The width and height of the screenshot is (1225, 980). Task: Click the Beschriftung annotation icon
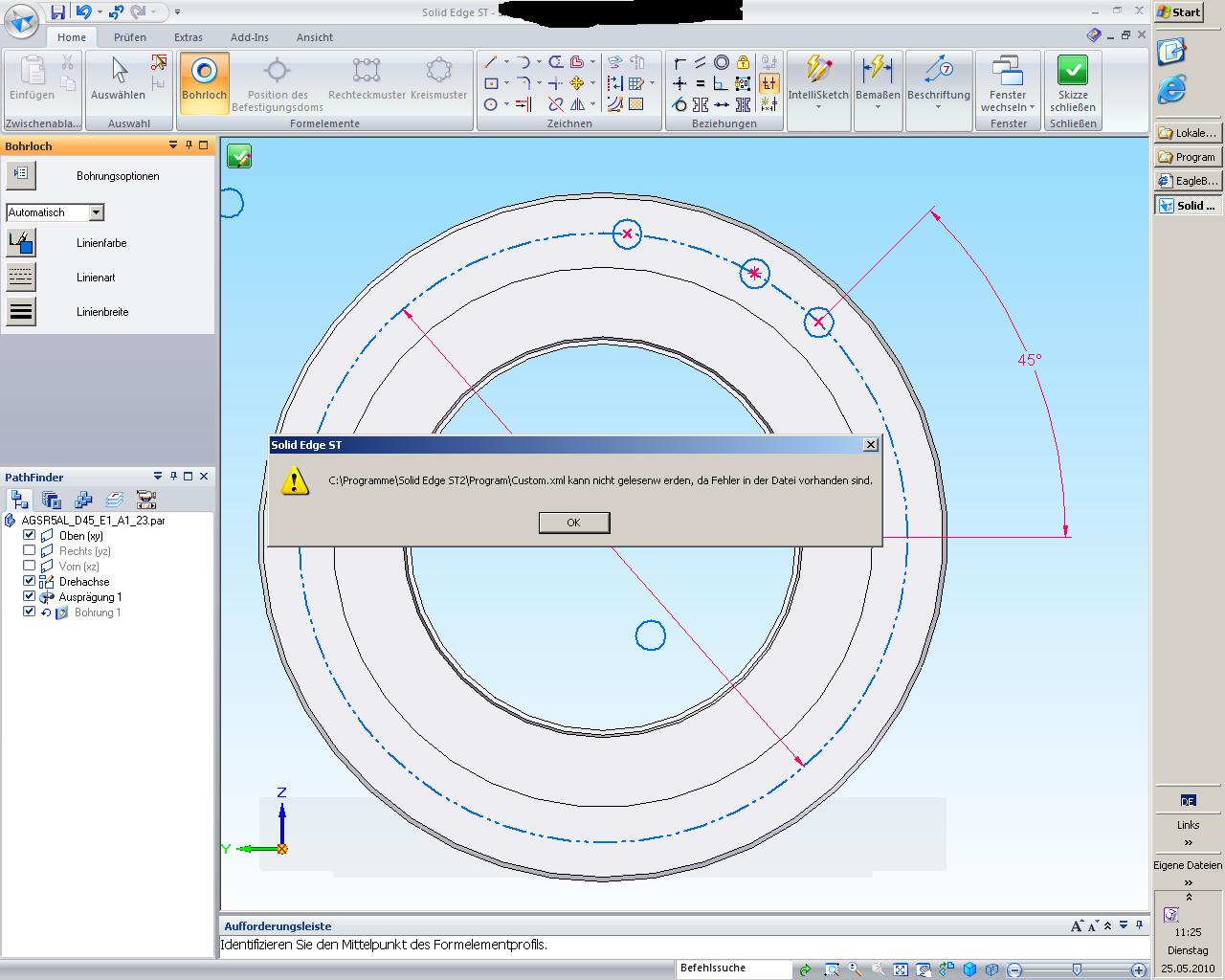939,70
